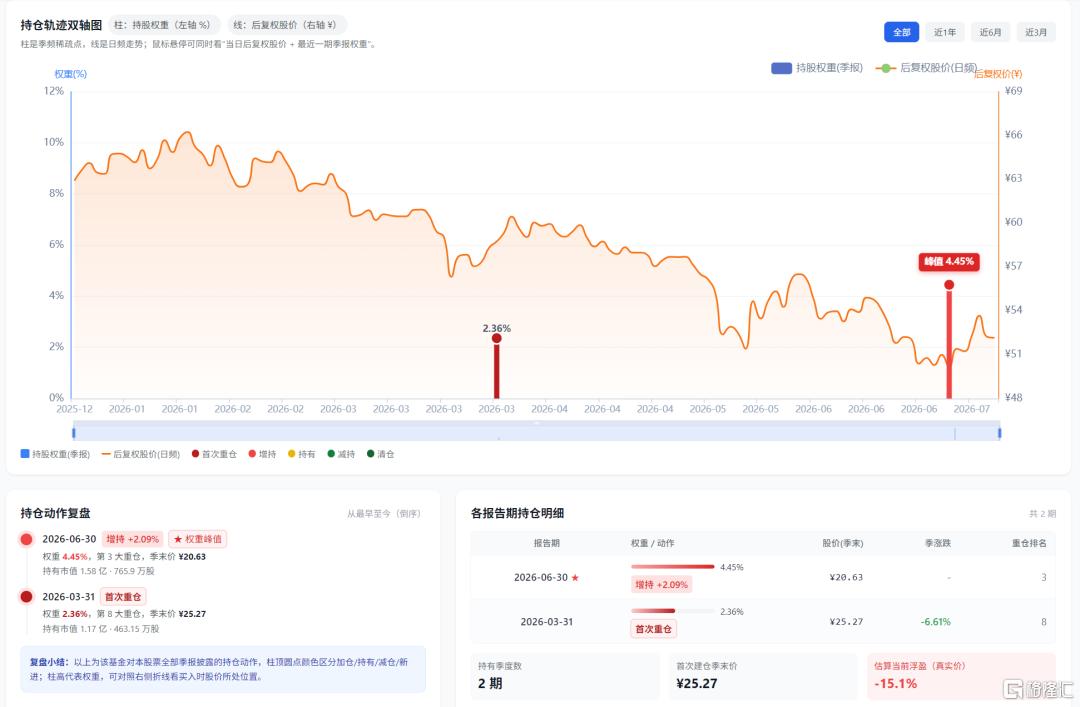This screenshot has width=1080, height=707.
Task: Click the right handle of the chart range slider
Action: click(999, 433)
